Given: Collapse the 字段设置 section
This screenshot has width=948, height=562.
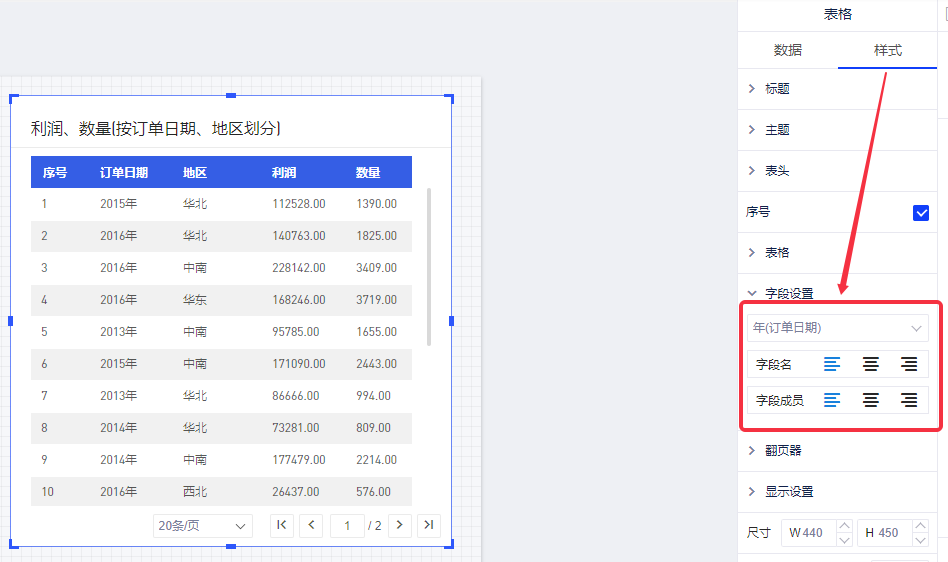Looking at the screenshot, I should [788, 294].
